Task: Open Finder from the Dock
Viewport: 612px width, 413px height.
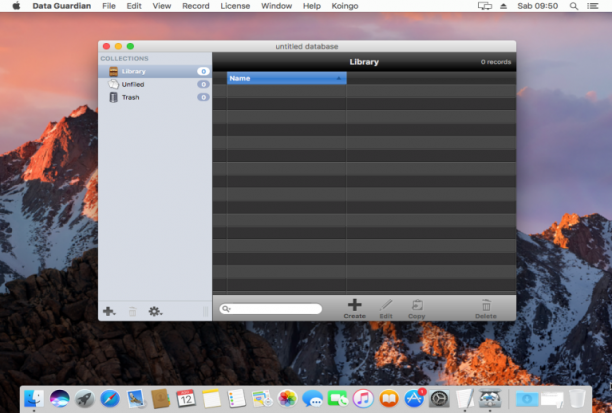Action: point(34,399)
